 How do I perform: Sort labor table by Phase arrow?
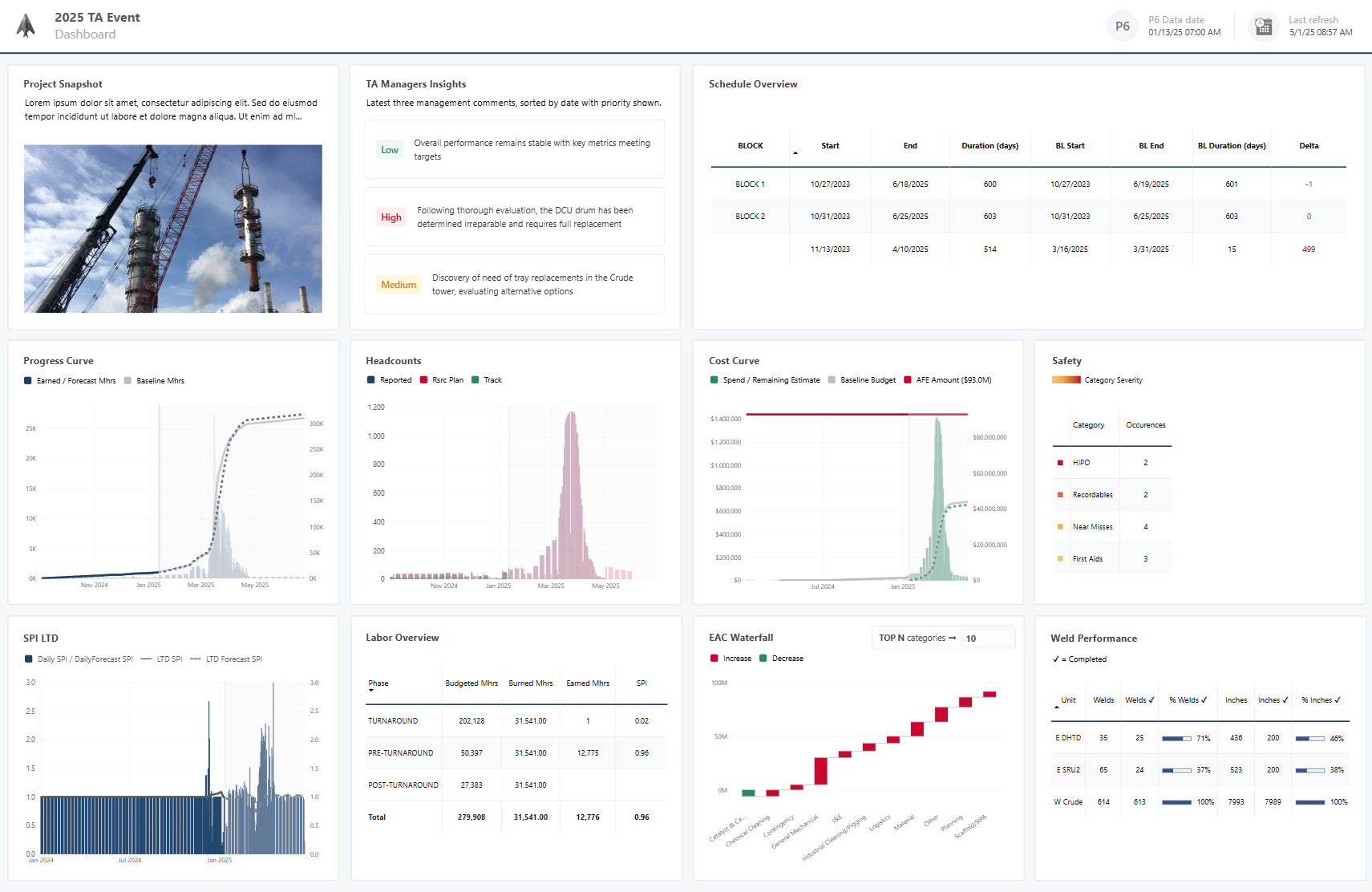tap(371, 691)
